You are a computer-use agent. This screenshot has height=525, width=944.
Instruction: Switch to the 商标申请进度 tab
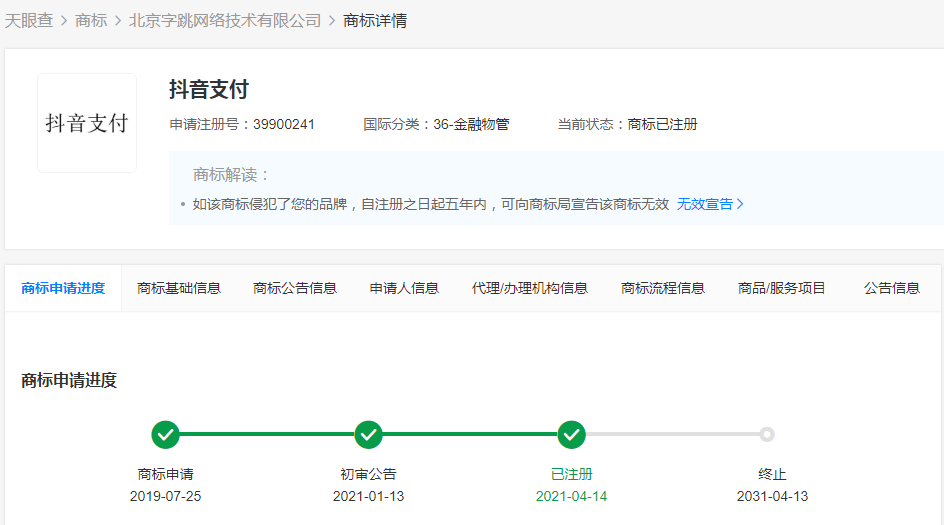click(63, 288)
